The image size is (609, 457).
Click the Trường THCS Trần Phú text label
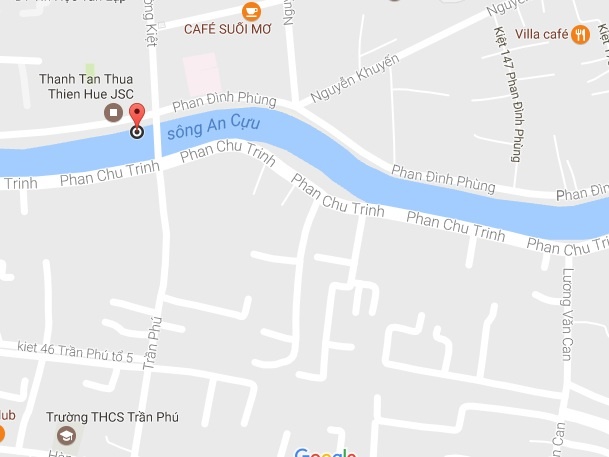pos(112,417)
